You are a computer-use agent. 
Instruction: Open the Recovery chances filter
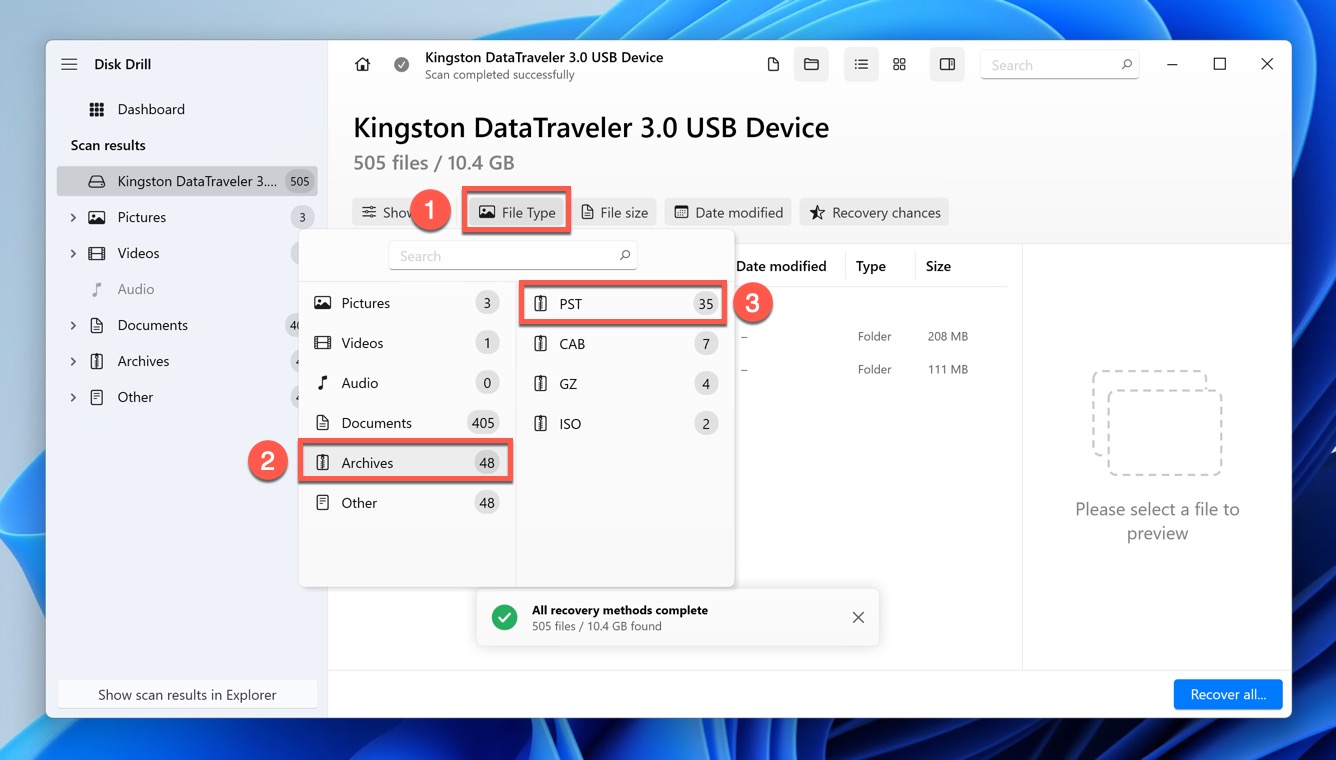click(875, 212)
